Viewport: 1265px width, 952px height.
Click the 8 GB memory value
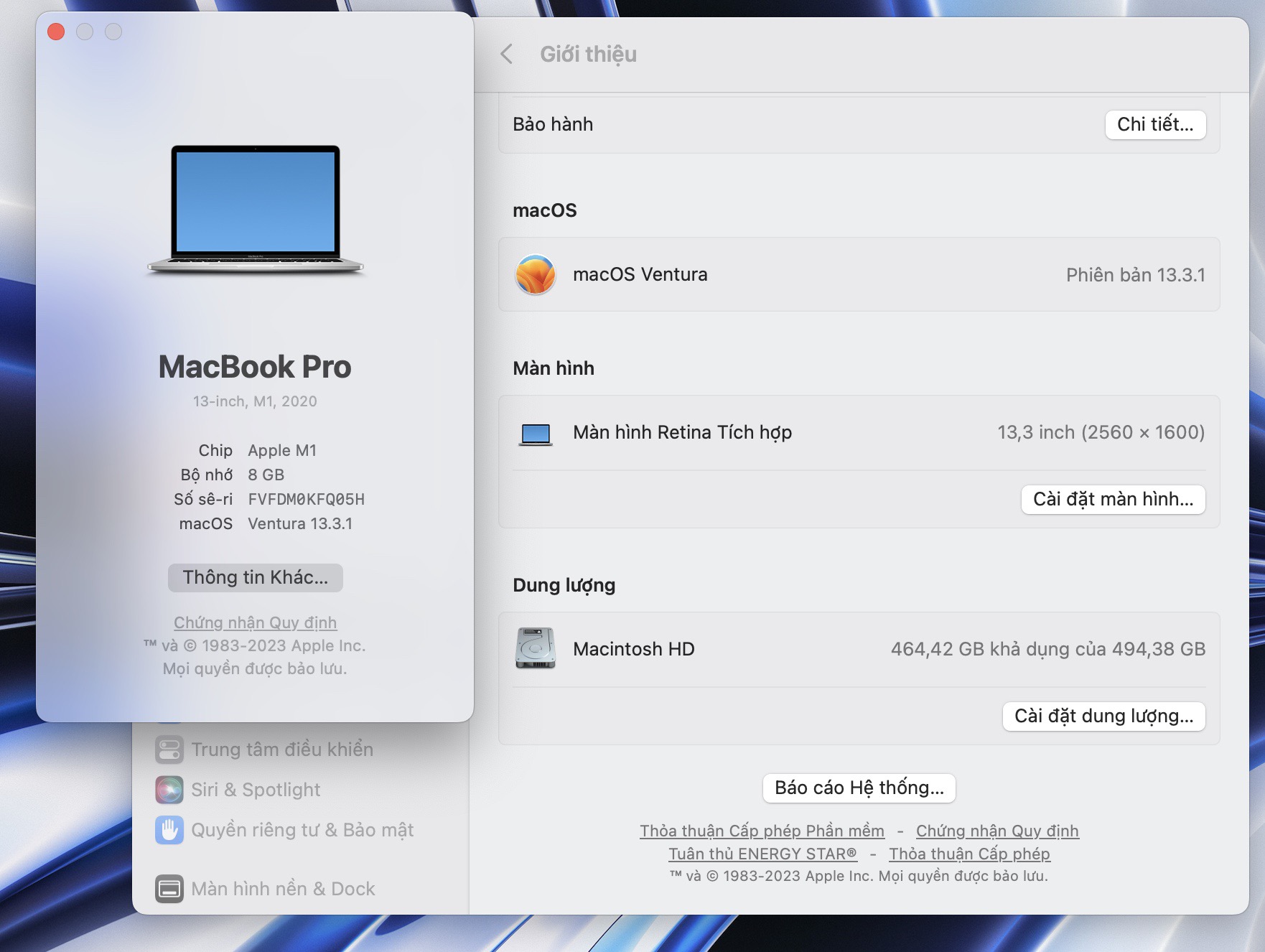click(266, 475)
